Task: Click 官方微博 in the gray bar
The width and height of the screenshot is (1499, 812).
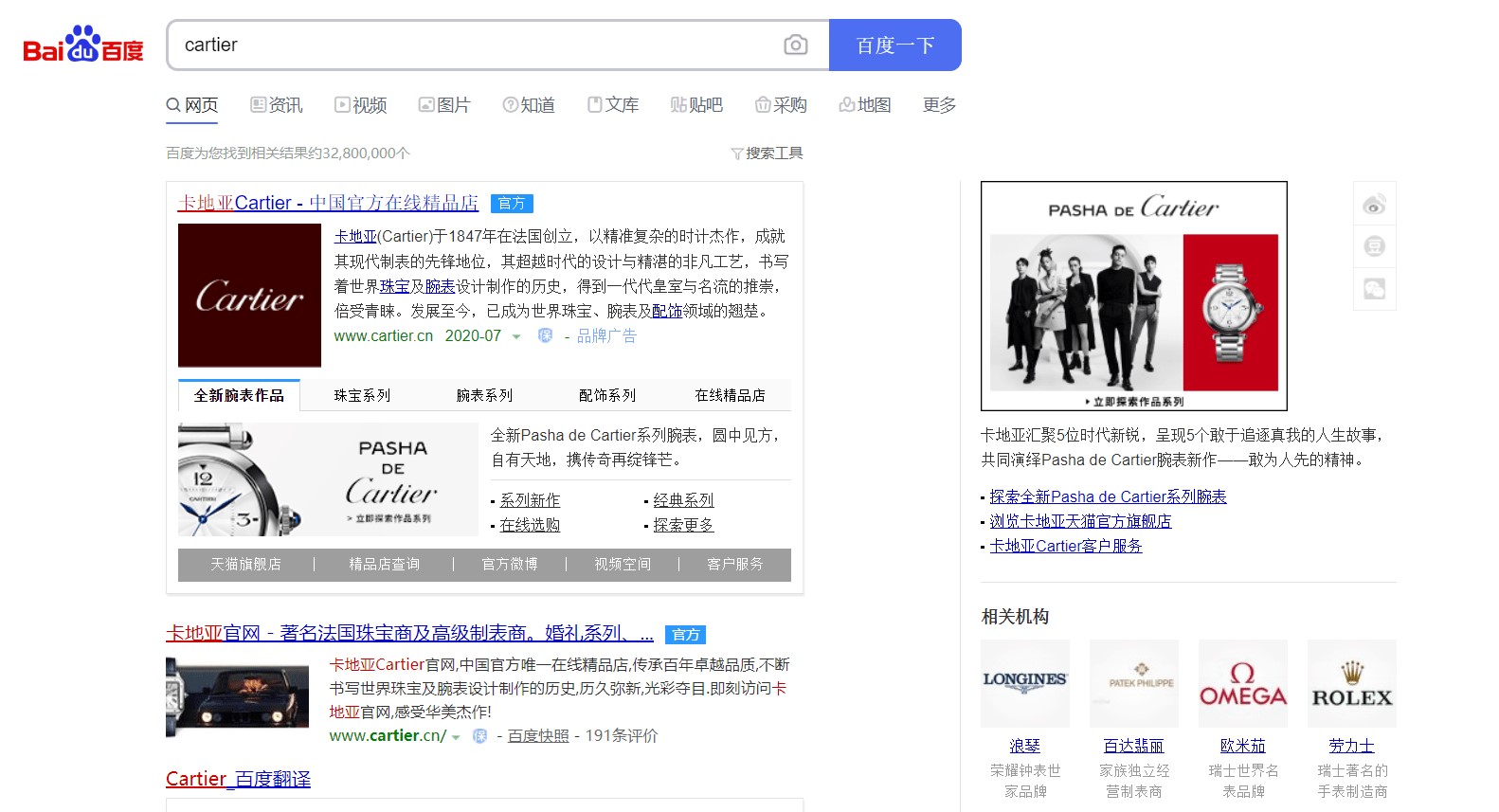Action: [x=510, y=565]
